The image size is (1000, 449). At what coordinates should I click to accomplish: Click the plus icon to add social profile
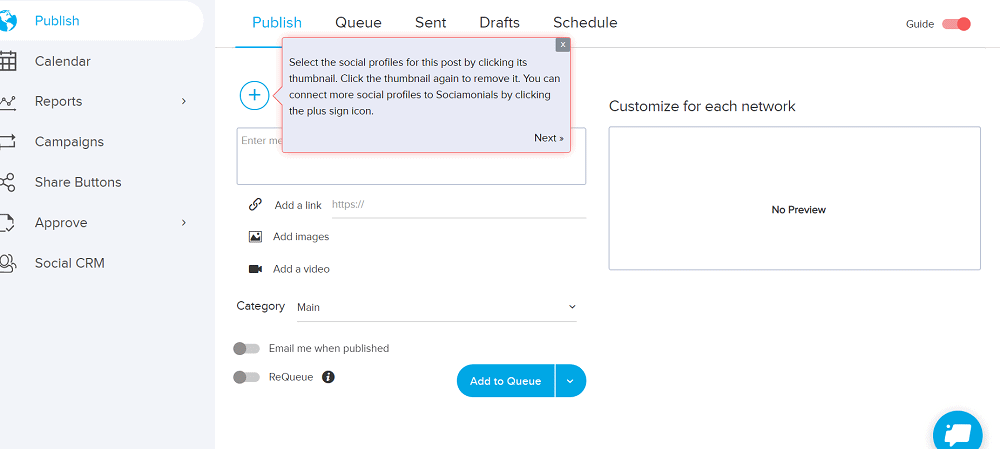(254, 95)
